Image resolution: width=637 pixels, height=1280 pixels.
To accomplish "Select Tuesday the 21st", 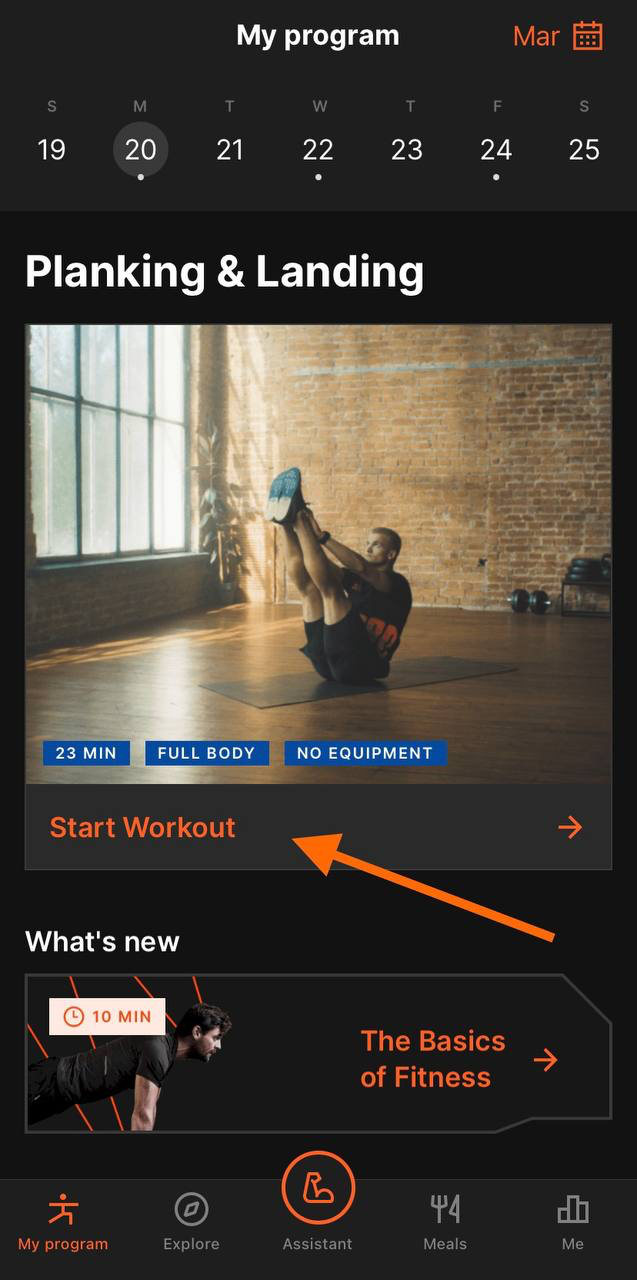I will click(230, 150).
